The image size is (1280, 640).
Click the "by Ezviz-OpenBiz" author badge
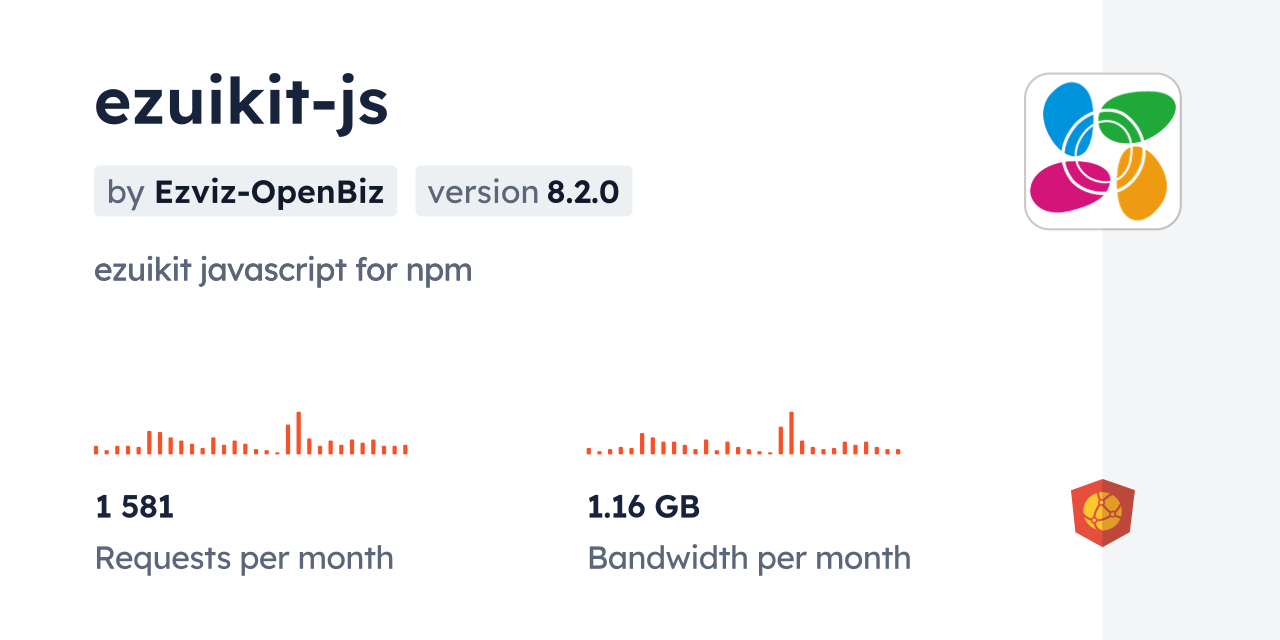245,191
